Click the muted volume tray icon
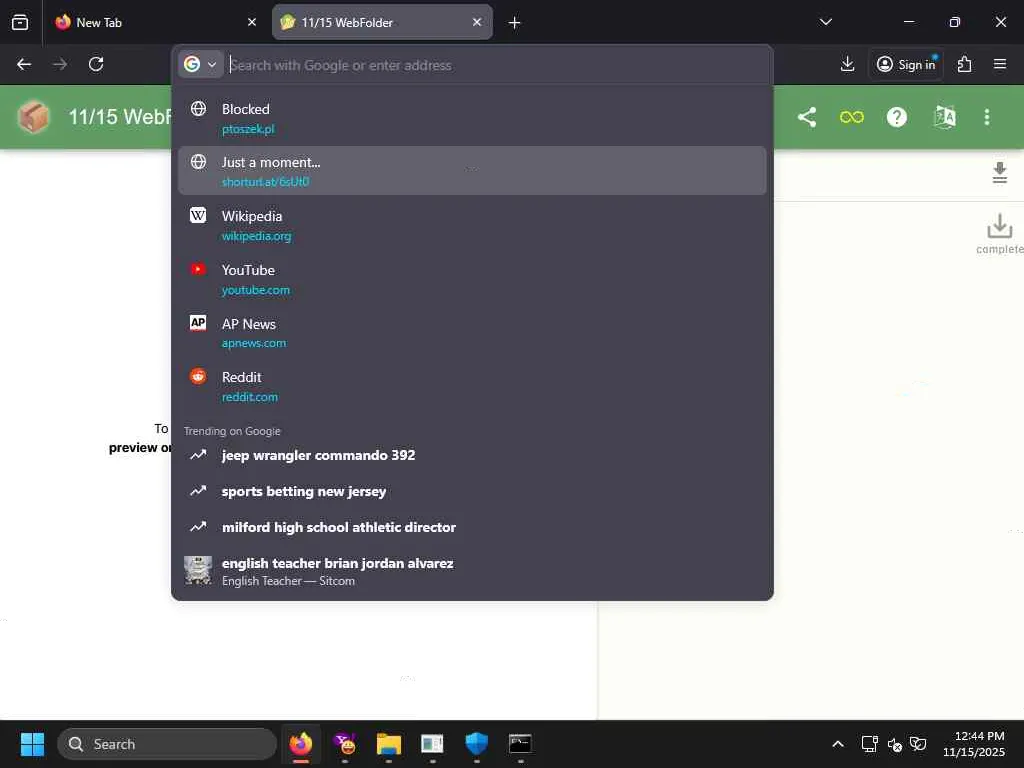The image size is (1024, 768). tap(894, 744)
